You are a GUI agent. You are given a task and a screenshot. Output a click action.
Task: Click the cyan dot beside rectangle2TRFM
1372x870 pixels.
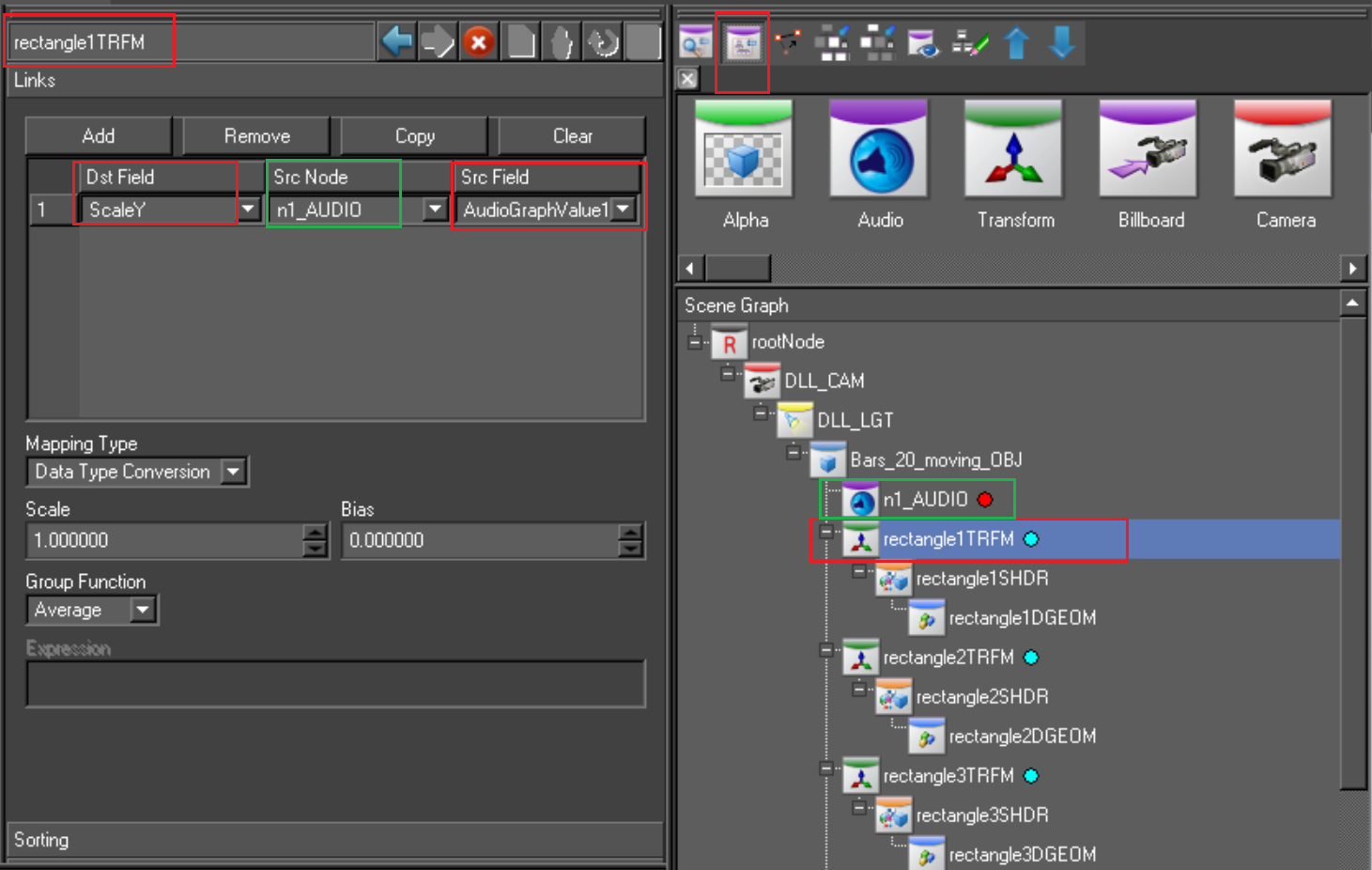[x=1031, y=658]
